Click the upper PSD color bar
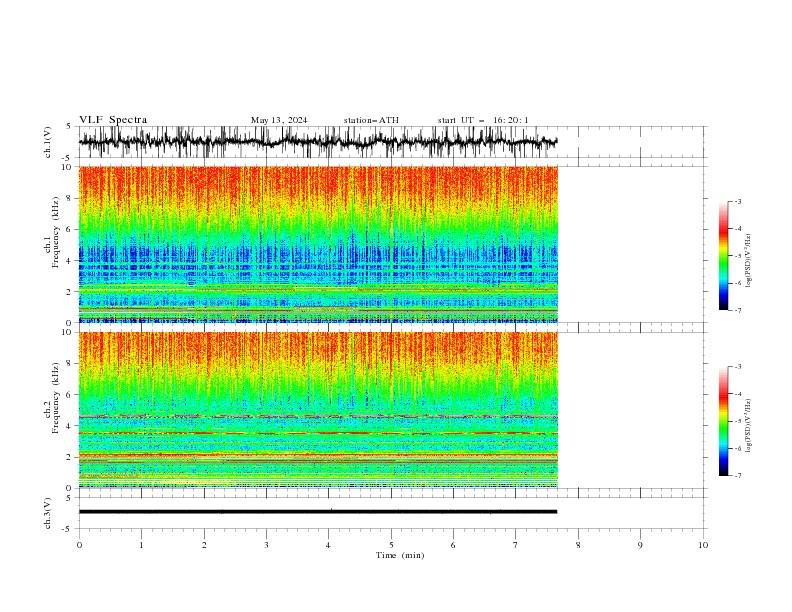 pyautogui.click(x=723, y=256)
